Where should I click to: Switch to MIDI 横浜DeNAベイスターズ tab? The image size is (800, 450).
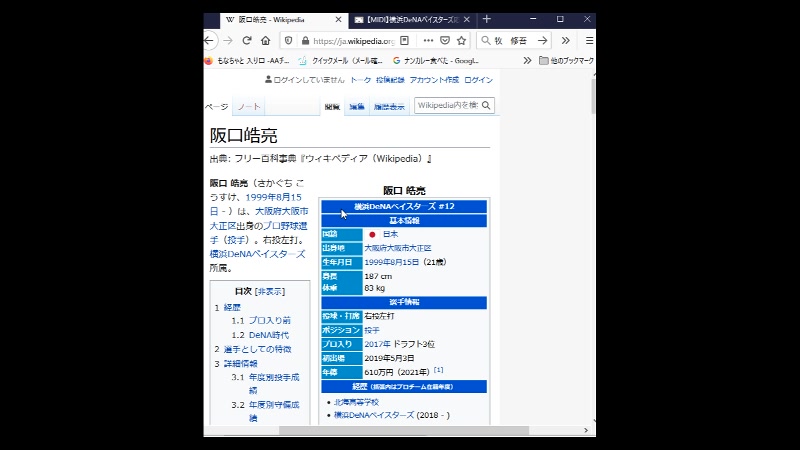(x=407, y=19)
